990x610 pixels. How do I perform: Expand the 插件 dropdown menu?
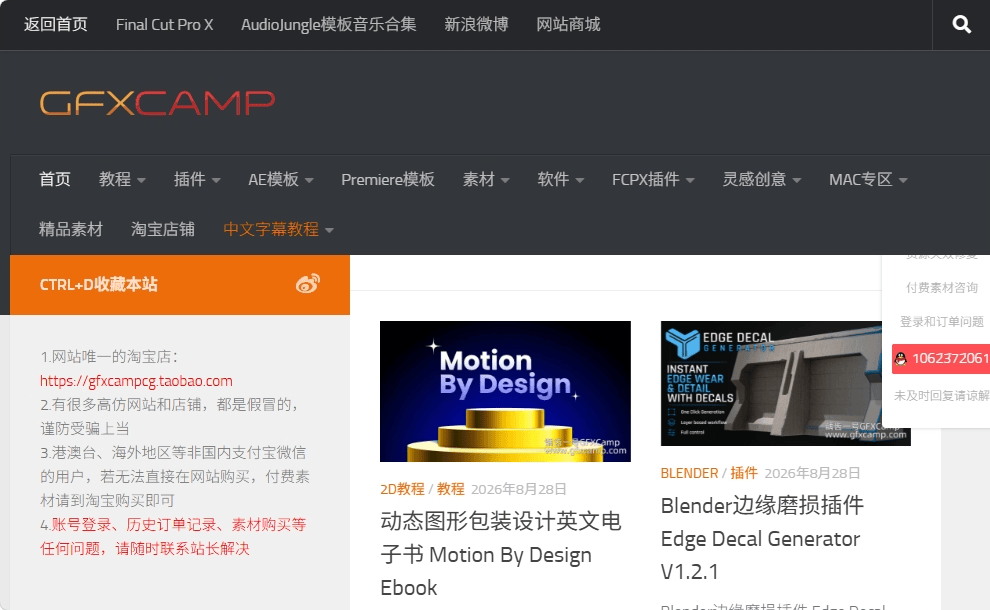pyautogui.click(x=197, y=179)
